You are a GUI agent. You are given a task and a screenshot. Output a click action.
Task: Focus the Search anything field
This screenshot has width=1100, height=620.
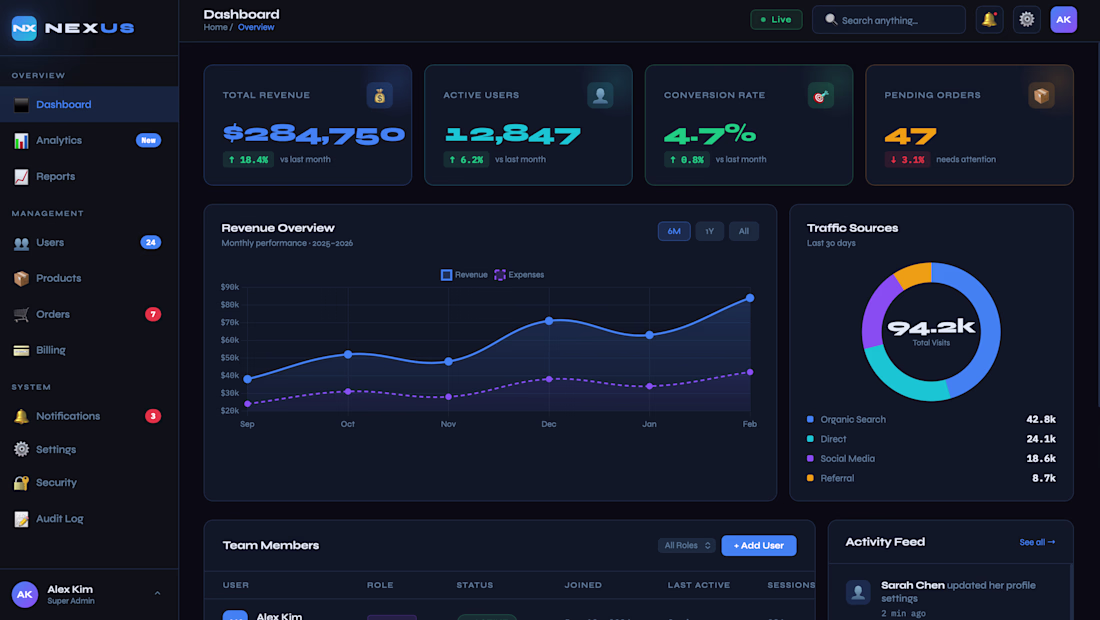(x=888, y=20)
